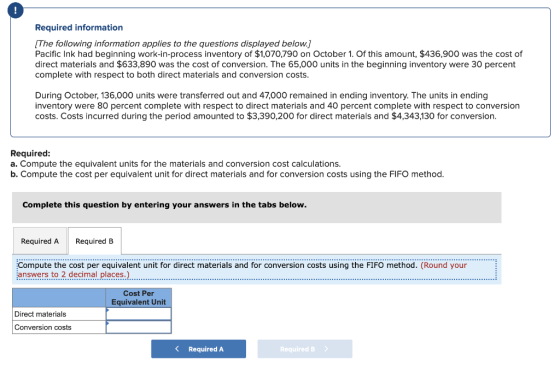This screenshot has height=373, width=560.
Task: Switch to the Required A tab
Action: click(x=40, y=241)
